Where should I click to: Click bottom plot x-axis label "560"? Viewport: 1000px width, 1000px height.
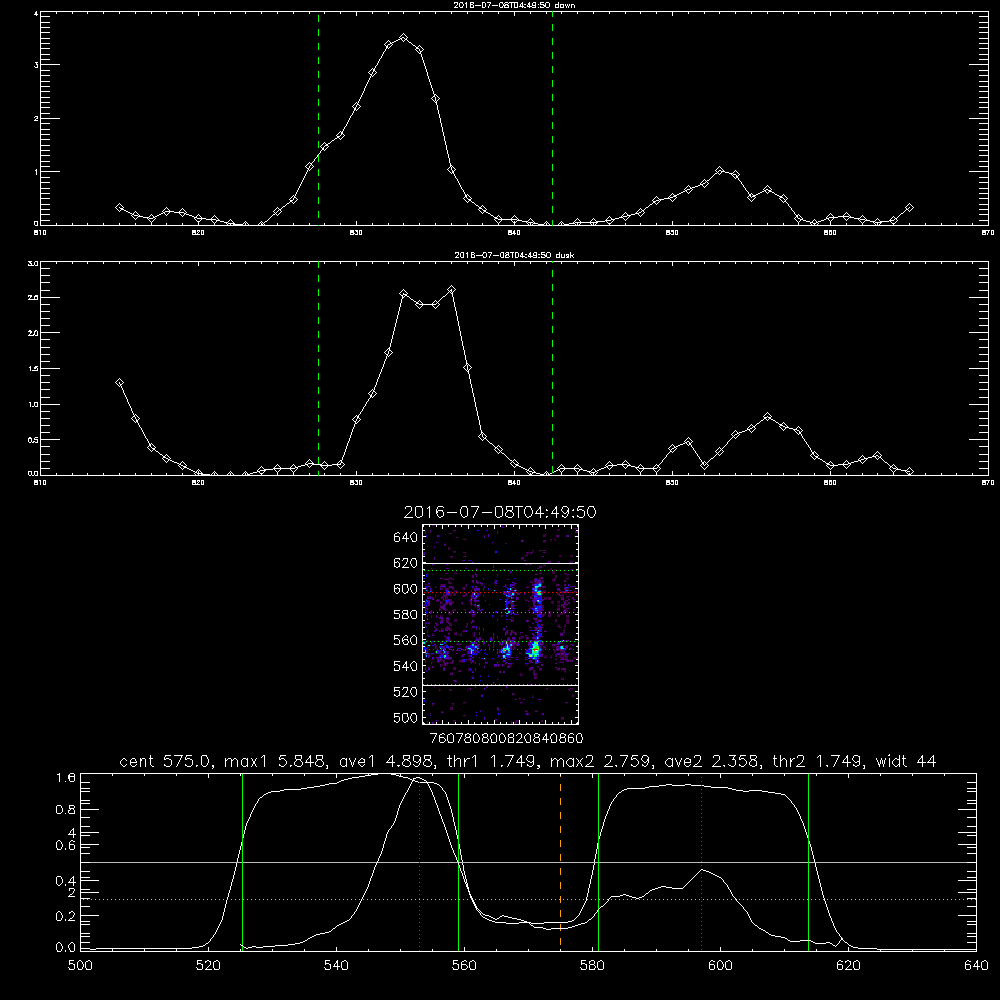tap(464, 966)
